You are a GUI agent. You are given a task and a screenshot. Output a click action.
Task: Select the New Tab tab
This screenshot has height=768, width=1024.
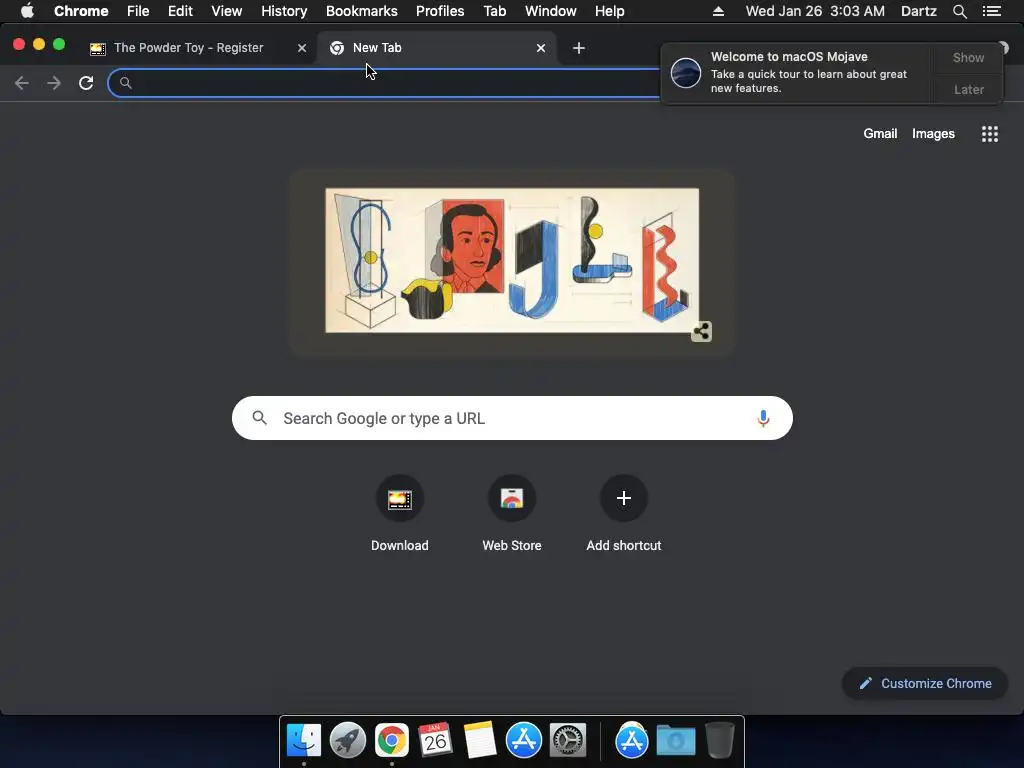pos(438,48)
